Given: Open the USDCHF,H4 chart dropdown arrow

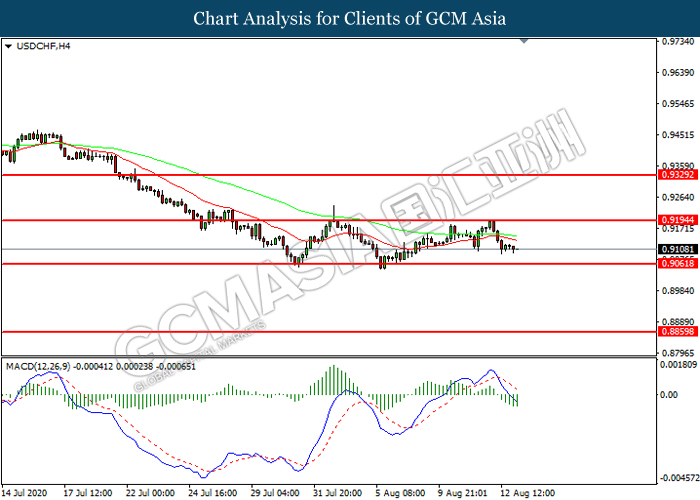Looking at the screenshot, I should [8, 46].
